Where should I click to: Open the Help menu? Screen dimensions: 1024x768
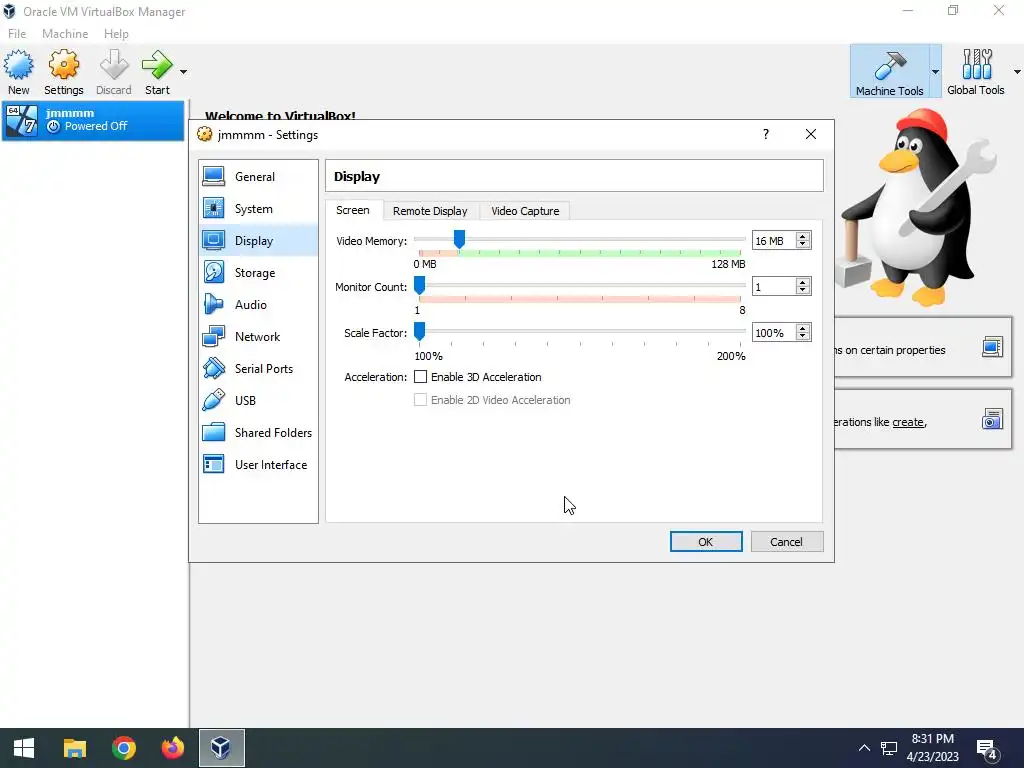(x=116, y=33)
